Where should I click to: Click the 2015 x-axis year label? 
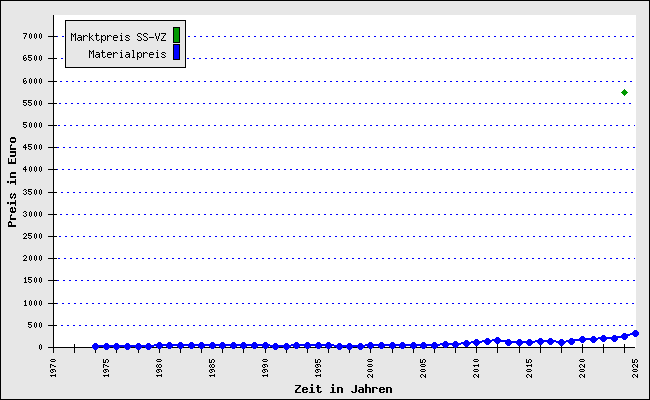(529, 368)
